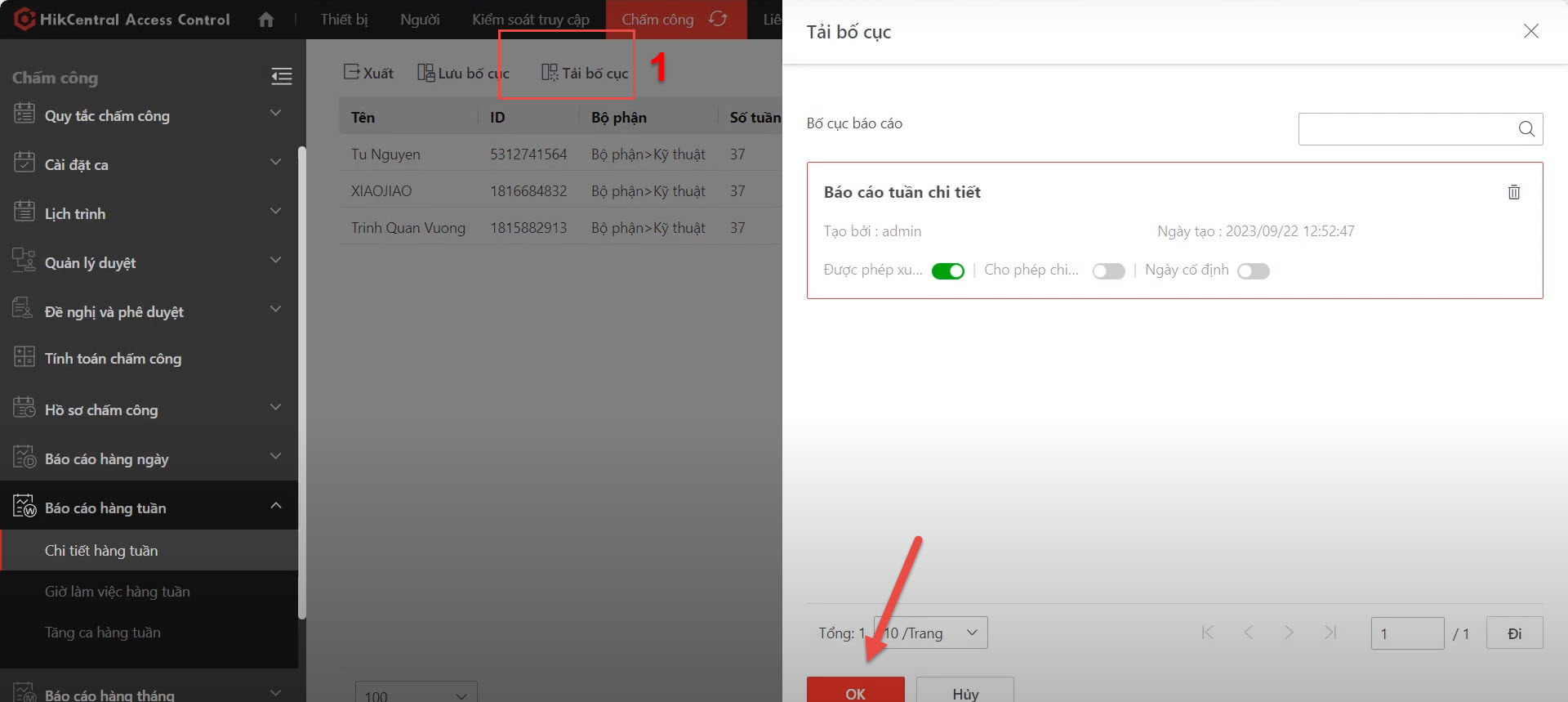Collapse sidebar using the menu fold icon
Image resolution: width=1568 pixels, height=702 pixels.
(281, 77)
